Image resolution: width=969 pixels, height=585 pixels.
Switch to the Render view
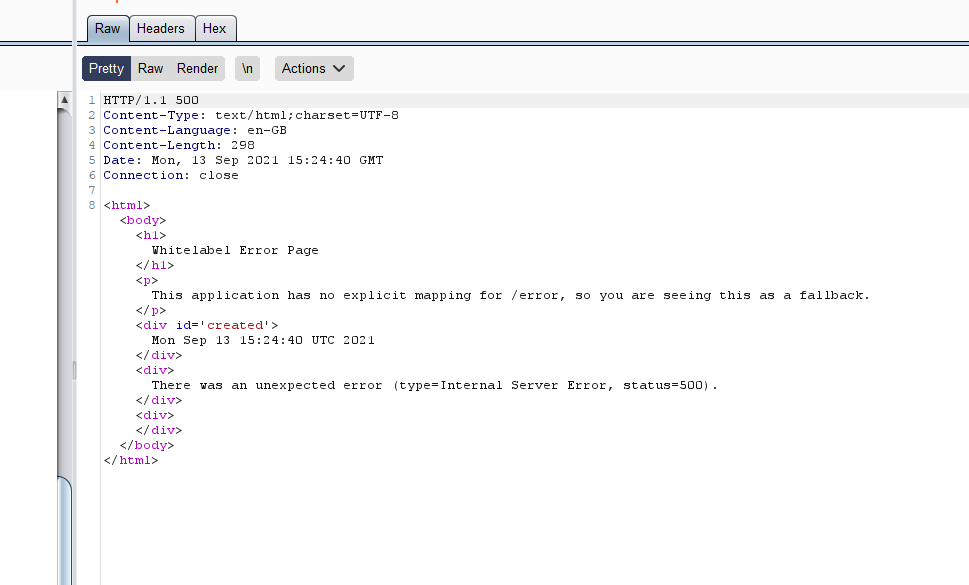197,69
